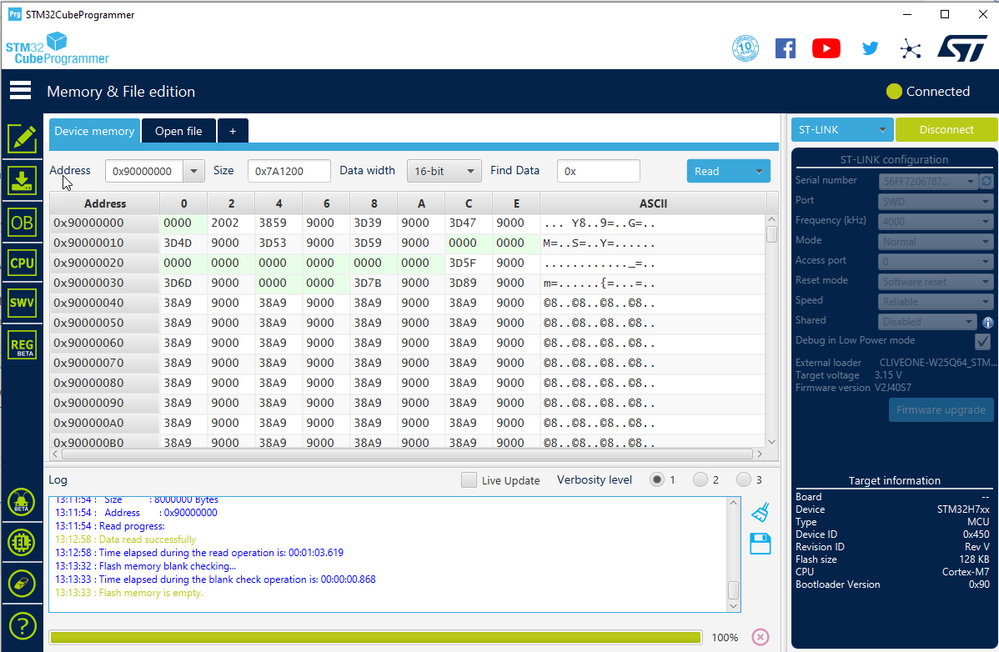Image resolution: width=999 pixels, height=652 pixels.
Task: Open the ST-LINK interface dropdown
Action: tap(842, 129)
